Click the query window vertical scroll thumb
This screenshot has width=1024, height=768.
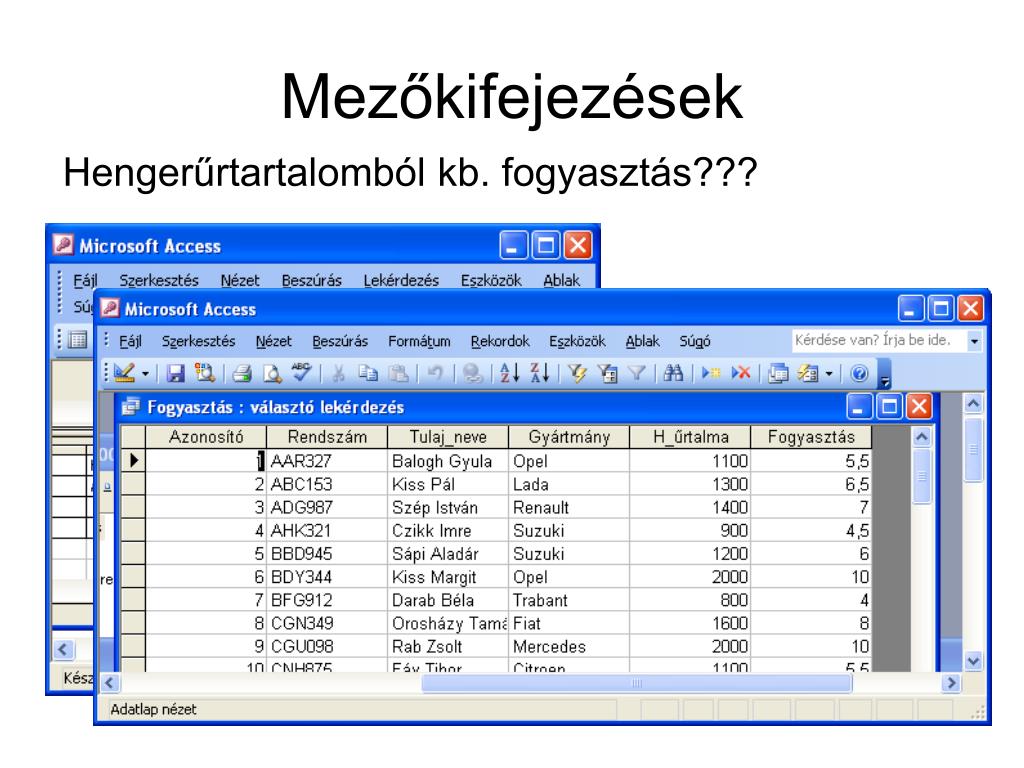(921, 476)
